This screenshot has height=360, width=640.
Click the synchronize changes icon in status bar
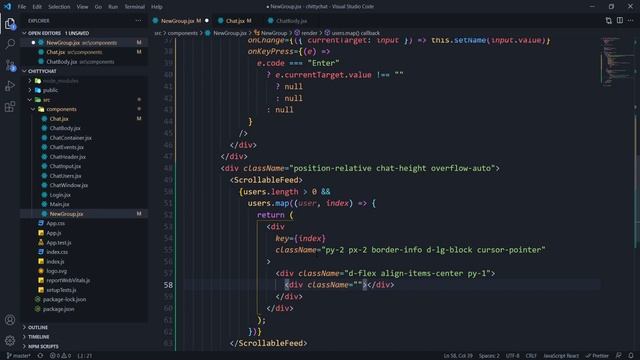pos(40,356)
